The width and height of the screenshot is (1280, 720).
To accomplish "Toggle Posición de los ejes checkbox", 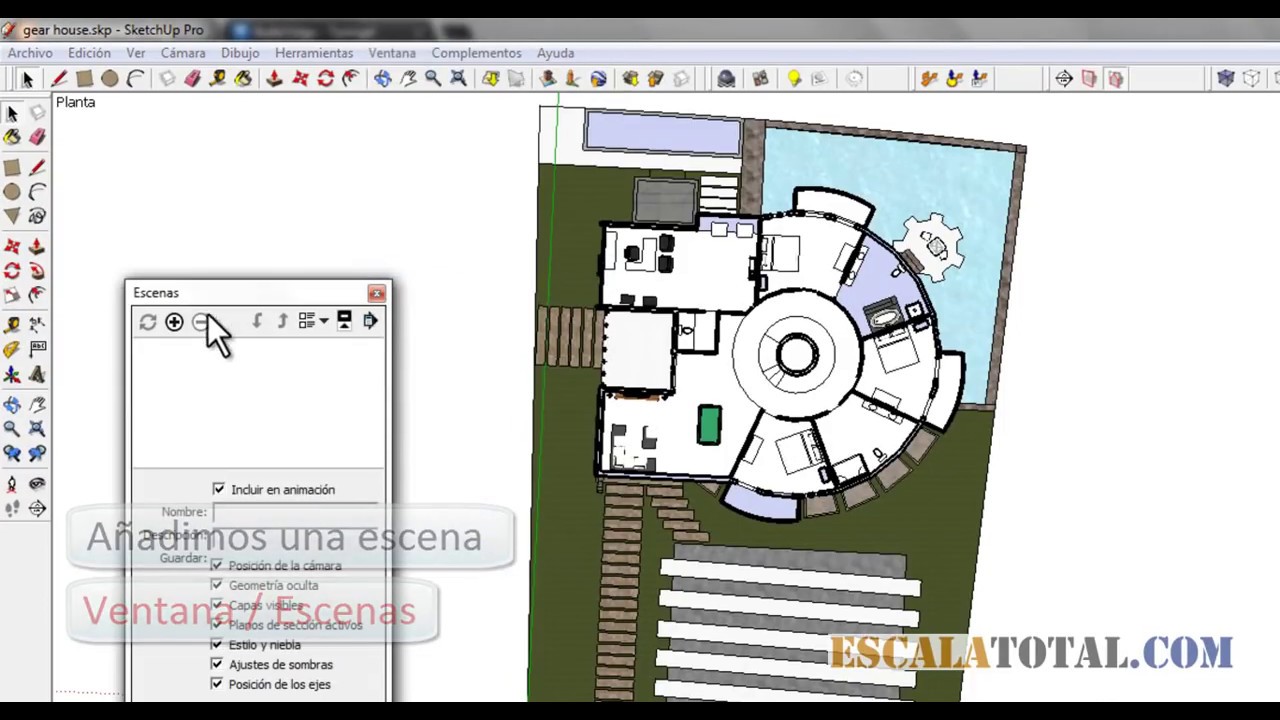I will coord(217,684).
